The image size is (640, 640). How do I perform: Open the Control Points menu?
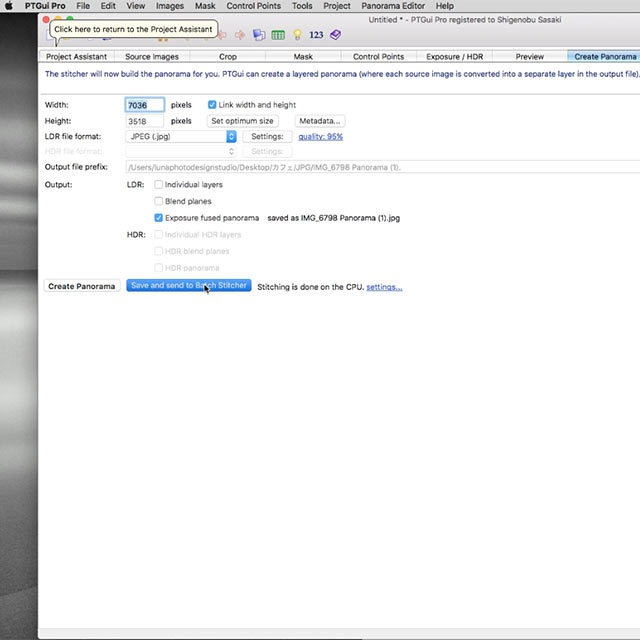click(253, 6)
